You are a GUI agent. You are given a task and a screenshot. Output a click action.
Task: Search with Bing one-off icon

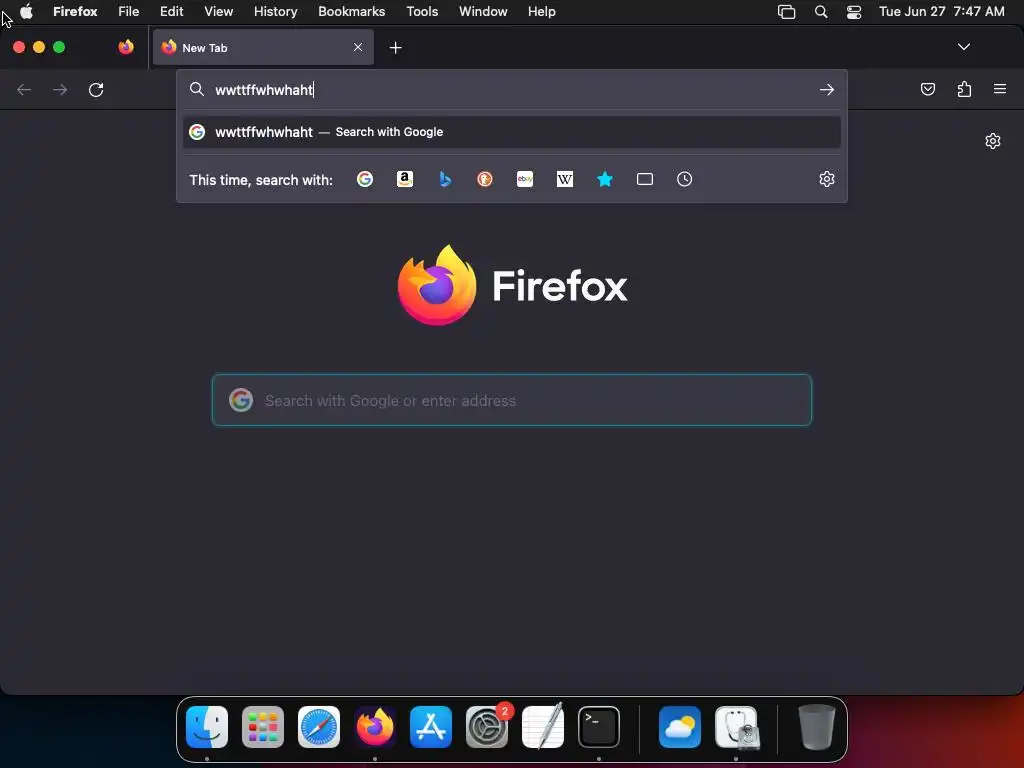(445, 179)
